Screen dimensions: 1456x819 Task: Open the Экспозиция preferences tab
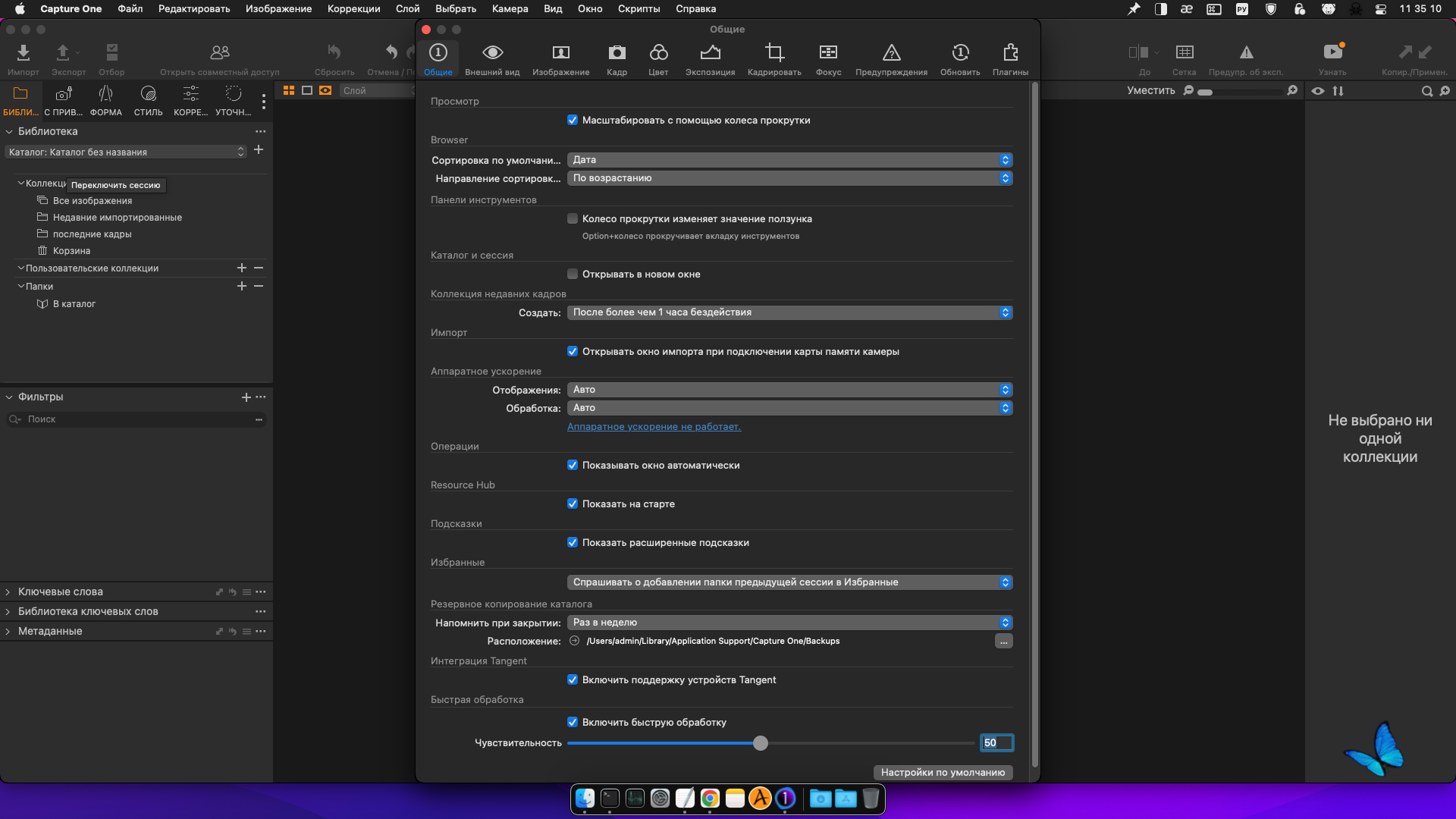pos(710,59)
